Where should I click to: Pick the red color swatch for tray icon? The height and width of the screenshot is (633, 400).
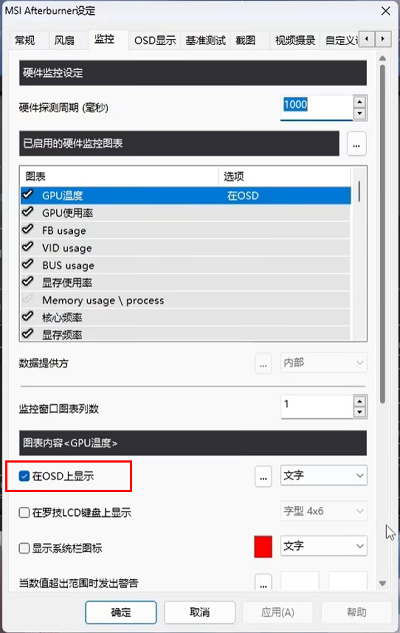tap(263, 547)
